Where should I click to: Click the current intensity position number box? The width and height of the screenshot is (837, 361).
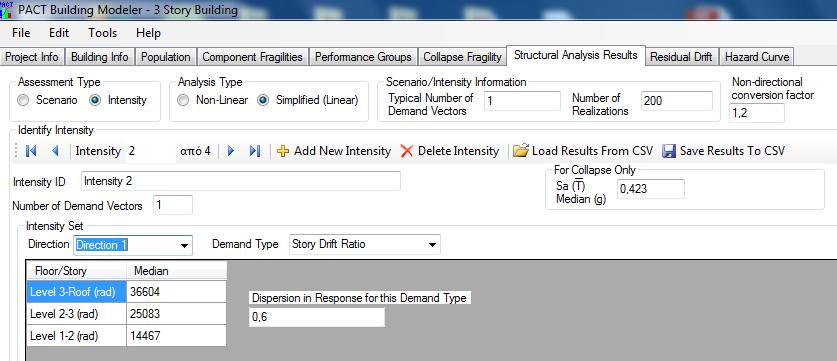pos(151,151)
